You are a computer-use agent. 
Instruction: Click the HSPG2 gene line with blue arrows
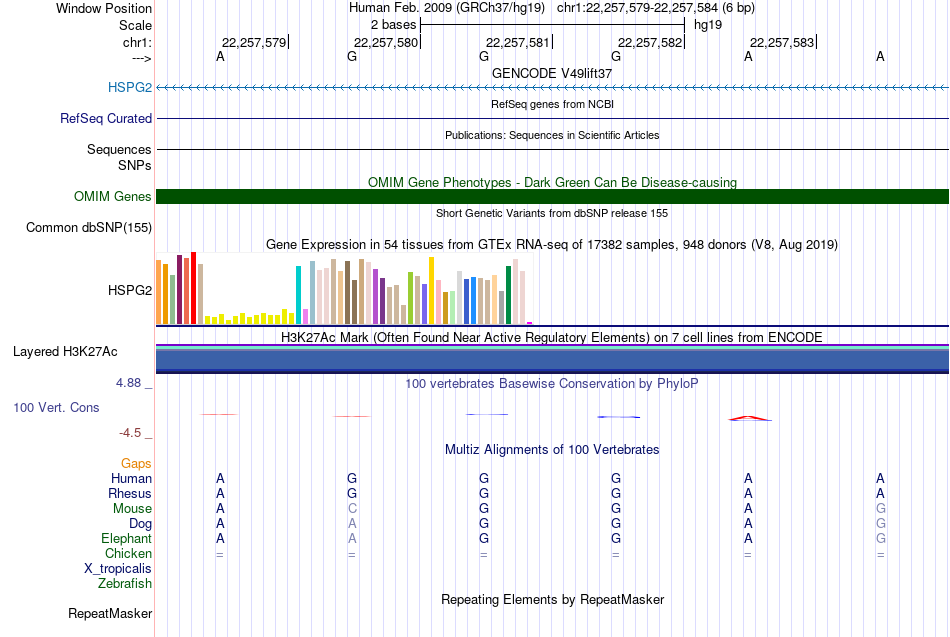click(552, 87)
